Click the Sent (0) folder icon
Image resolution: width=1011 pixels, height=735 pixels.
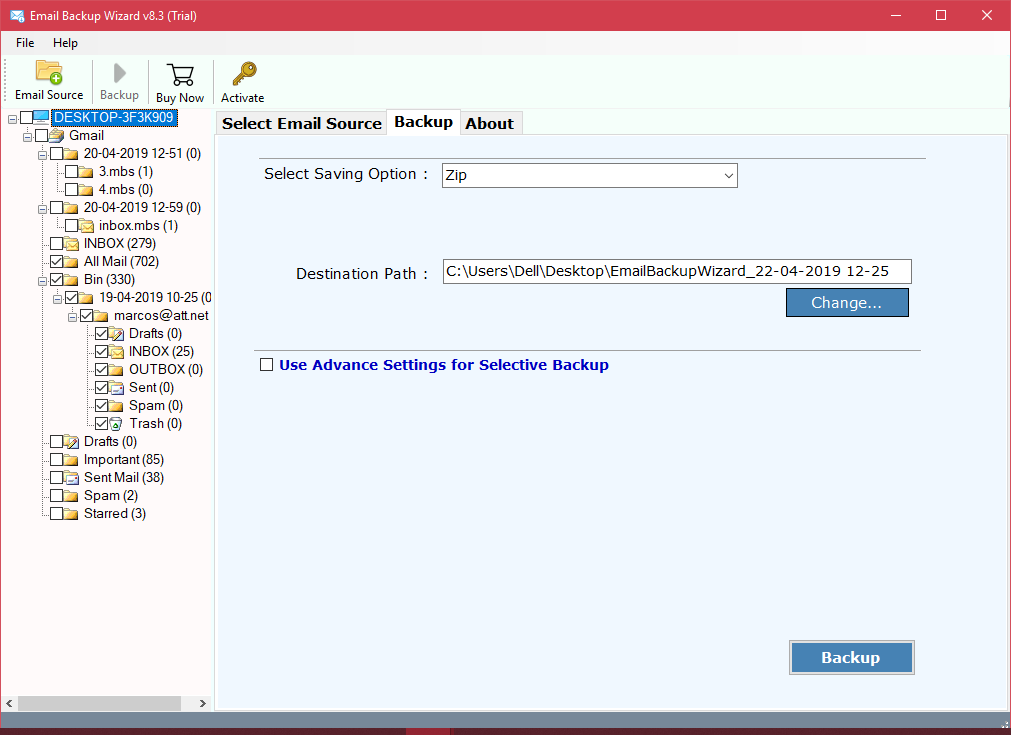(x=116, y=387)
